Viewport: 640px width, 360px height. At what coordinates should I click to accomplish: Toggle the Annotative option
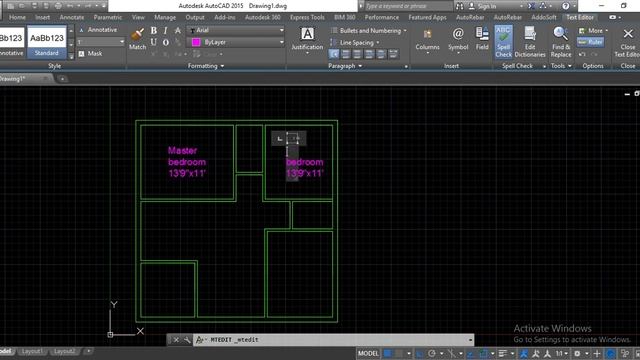(98, 30)
